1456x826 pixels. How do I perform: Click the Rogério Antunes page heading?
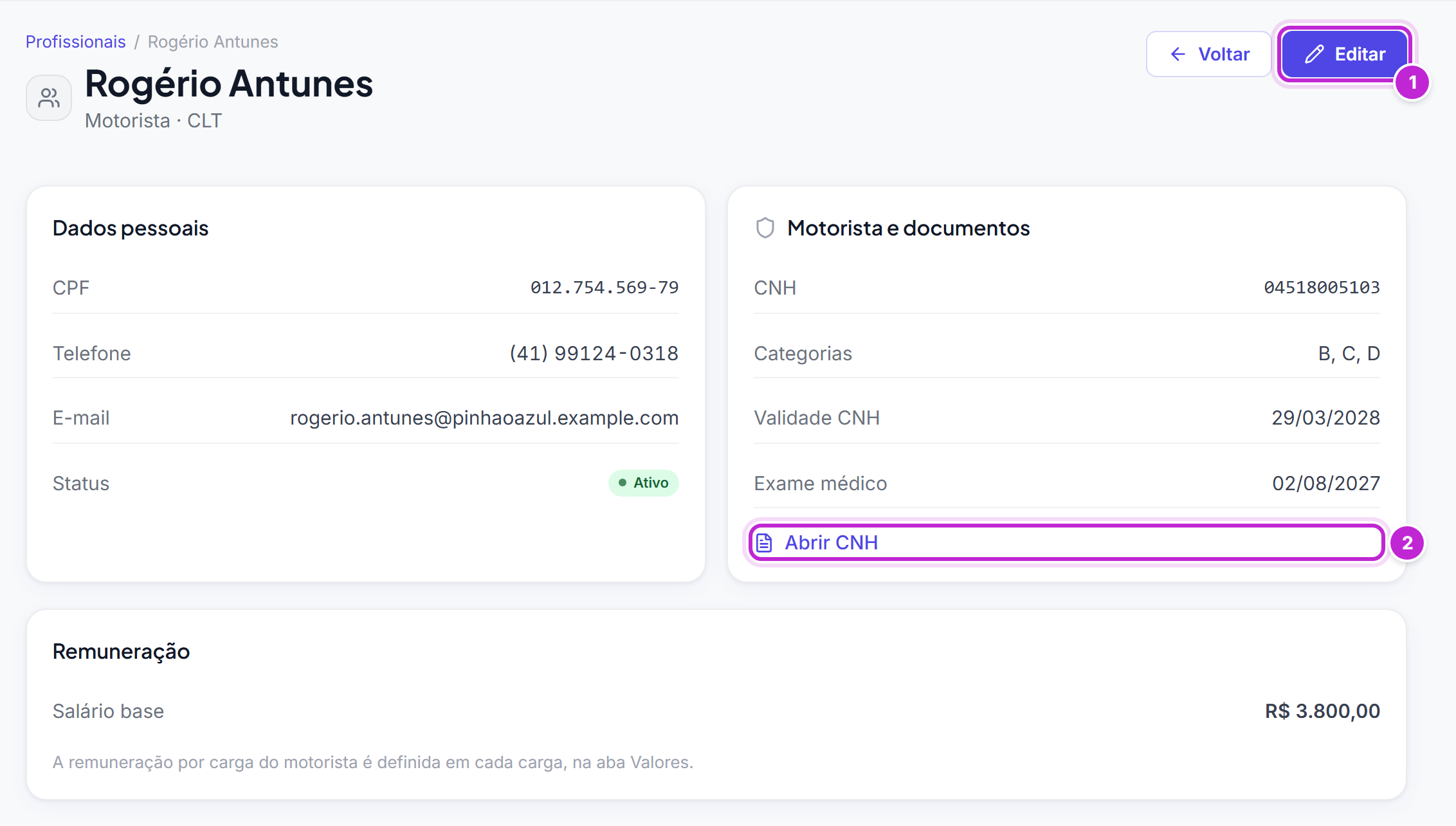pos(229,84)
